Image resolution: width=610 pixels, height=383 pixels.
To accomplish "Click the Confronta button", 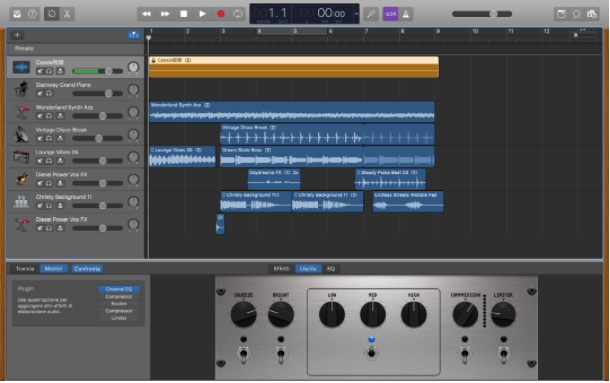I will tap(87, 269).
